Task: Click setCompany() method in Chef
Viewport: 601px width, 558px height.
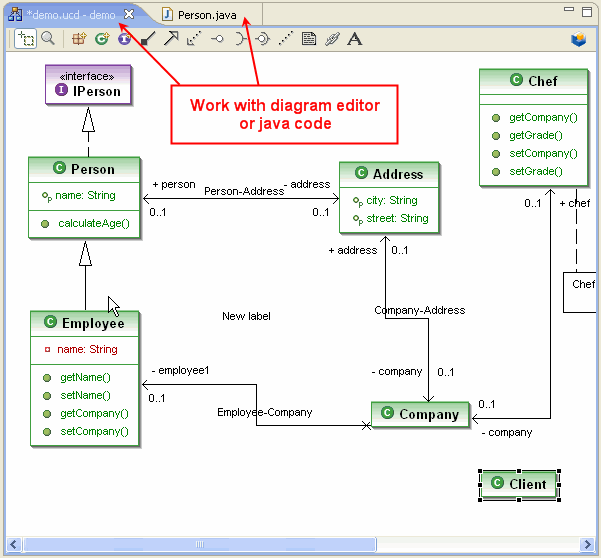Action: point(535,153)
